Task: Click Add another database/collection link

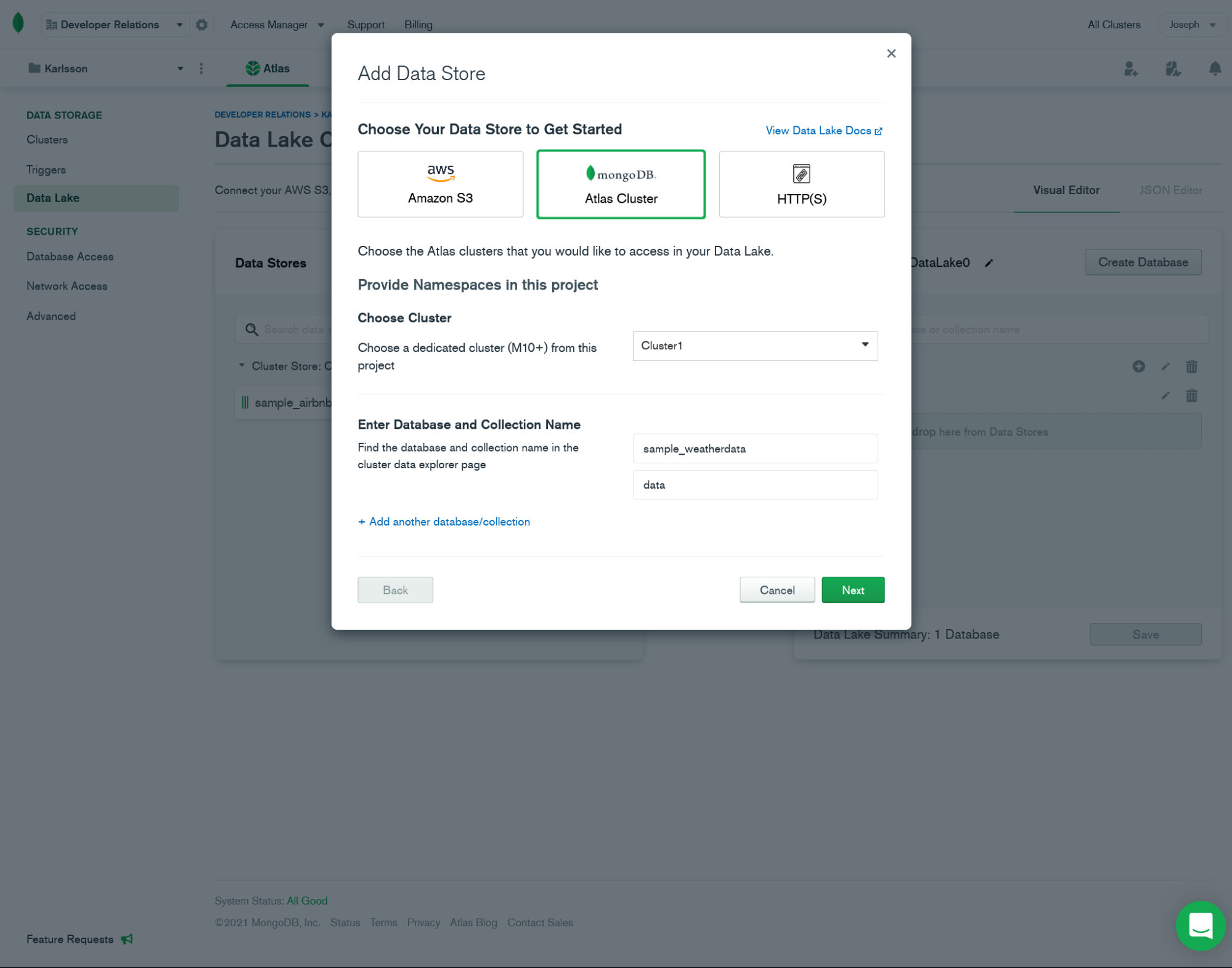Action: 444,522
